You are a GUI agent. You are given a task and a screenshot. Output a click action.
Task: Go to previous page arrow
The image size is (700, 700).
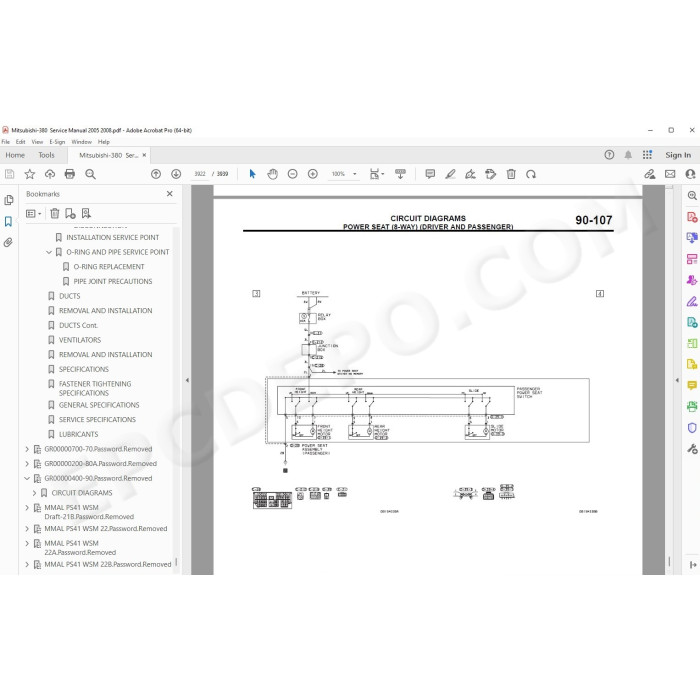point(156,174)
